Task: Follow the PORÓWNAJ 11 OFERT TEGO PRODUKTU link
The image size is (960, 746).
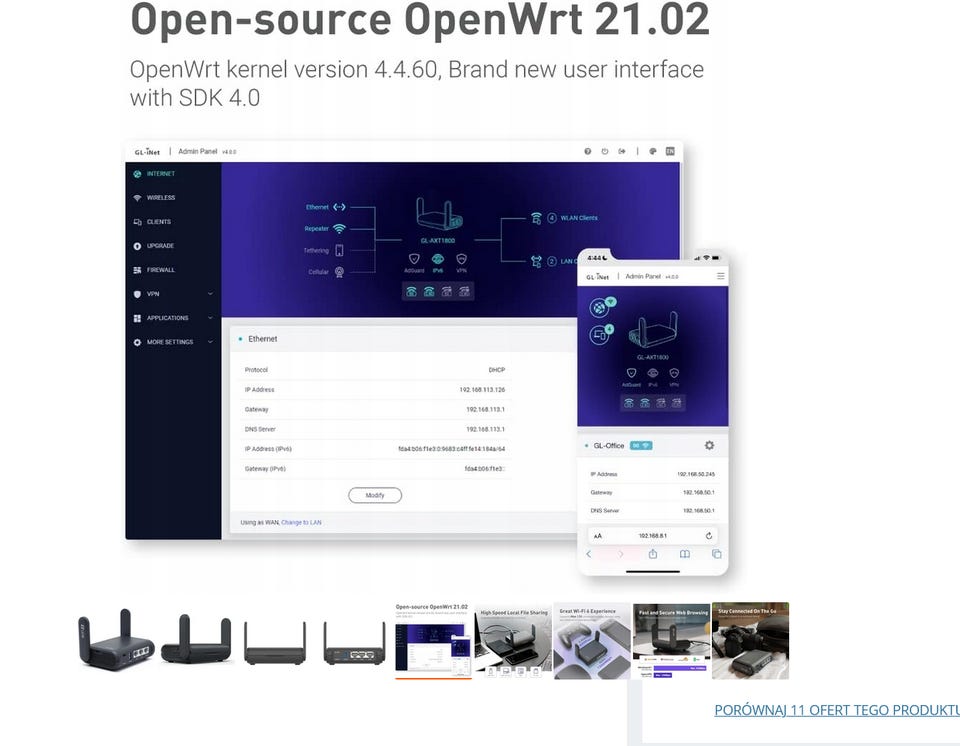Action: click(x=837, y=710)
